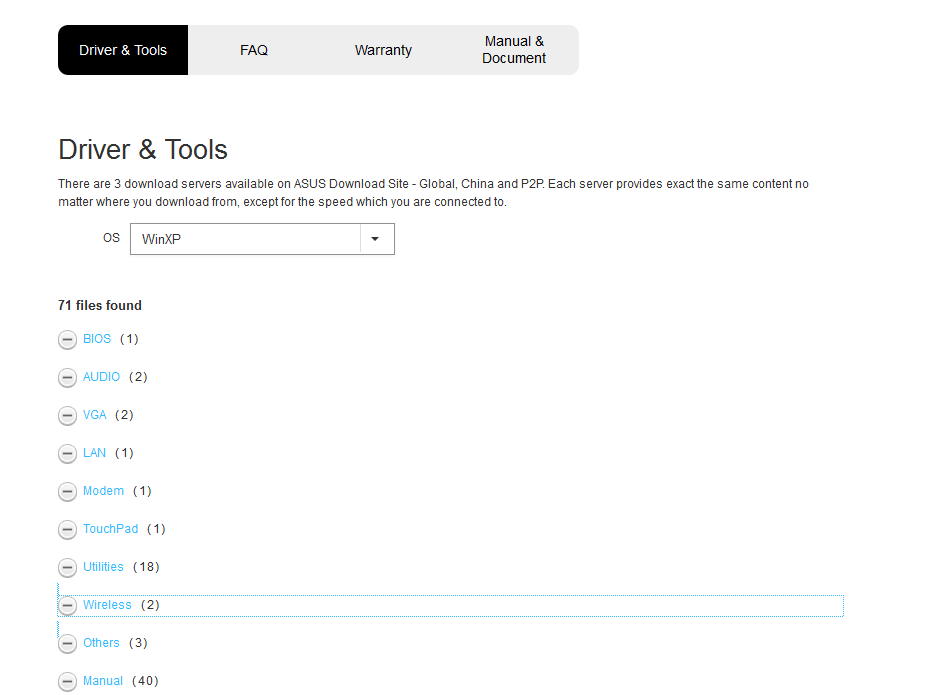939x695 pixels.
Task: Click the 'Driver & Tools' page heading
Action: 143,150
